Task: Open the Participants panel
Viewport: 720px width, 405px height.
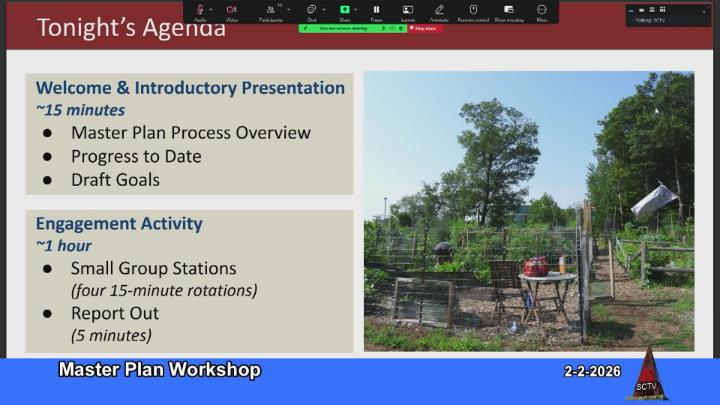Action: click(x=270, y=10)
